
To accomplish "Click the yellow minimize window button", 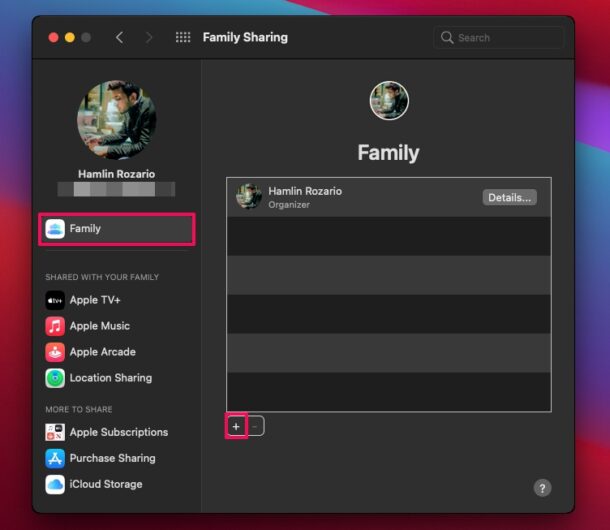I will tap(70, 37).
